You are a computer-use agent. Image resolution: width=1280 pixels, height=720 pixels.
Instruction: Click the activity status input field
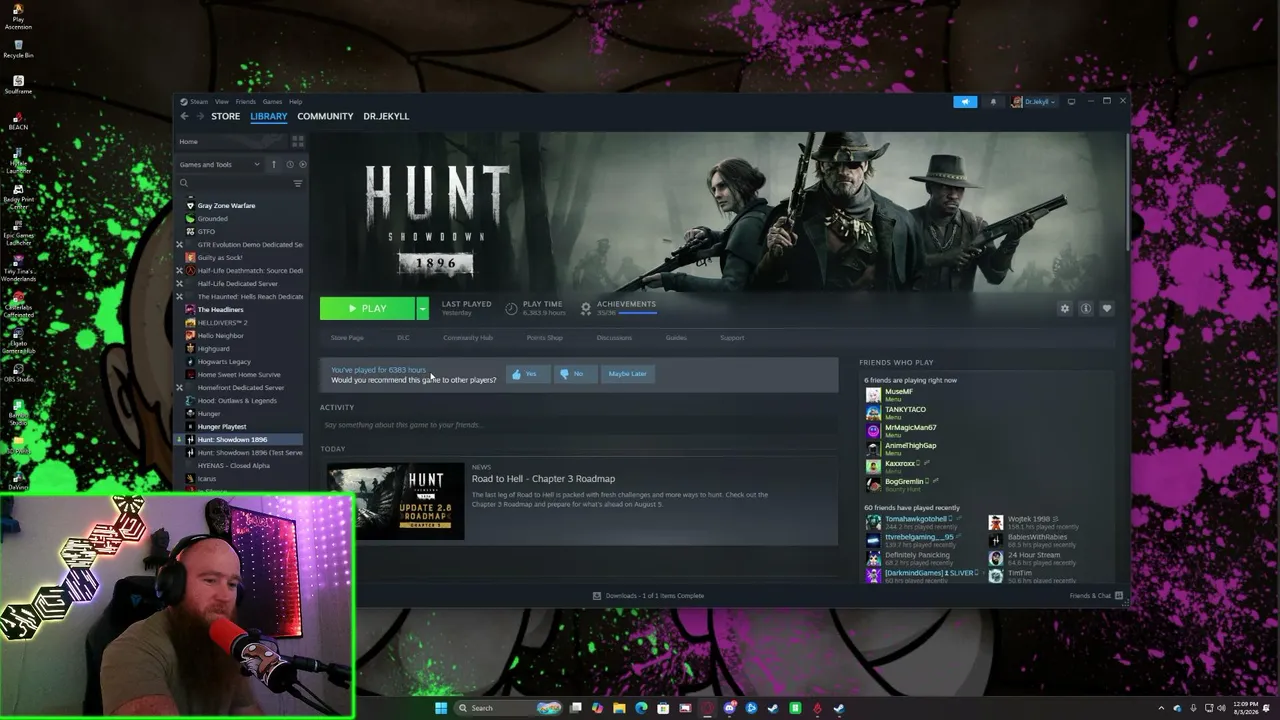579,425
